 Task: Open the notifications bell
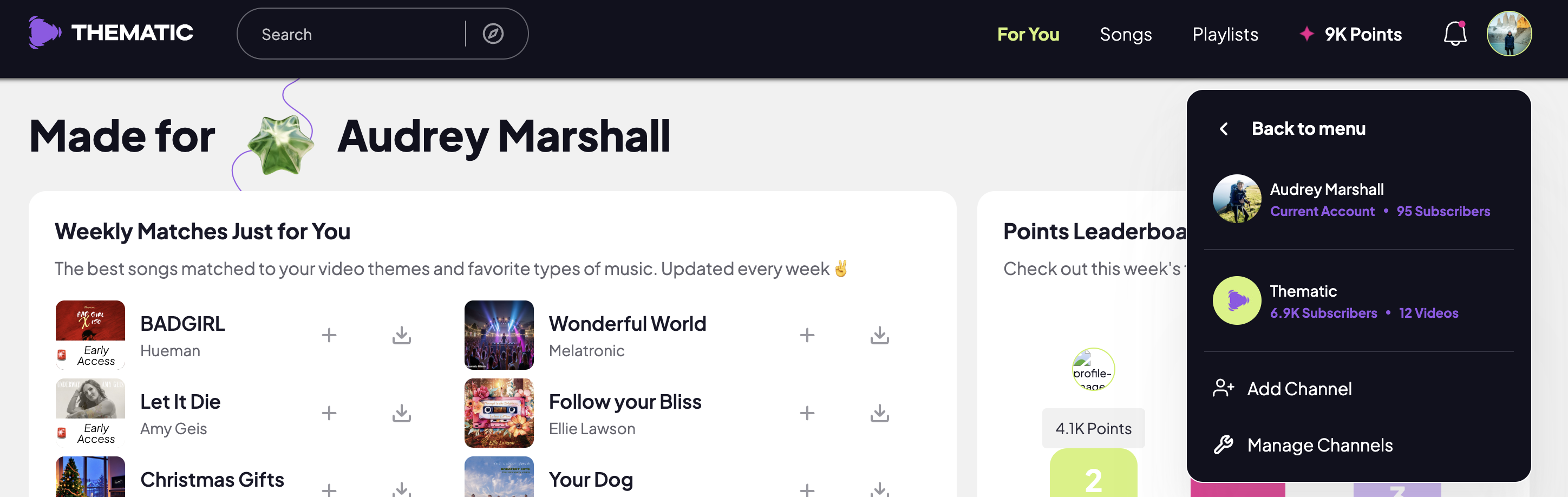point(1454,34)
